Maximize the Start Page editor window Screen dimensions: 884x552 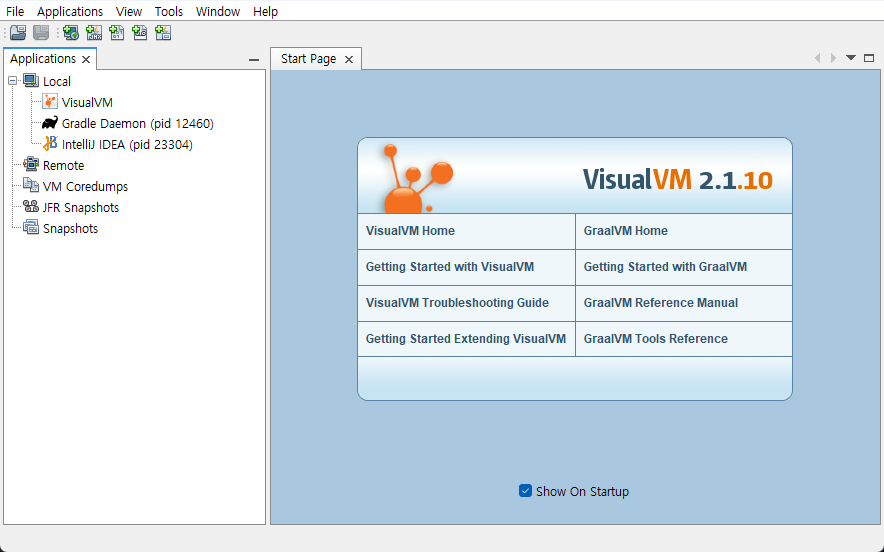pyautogui.click(x=868, y=58)
